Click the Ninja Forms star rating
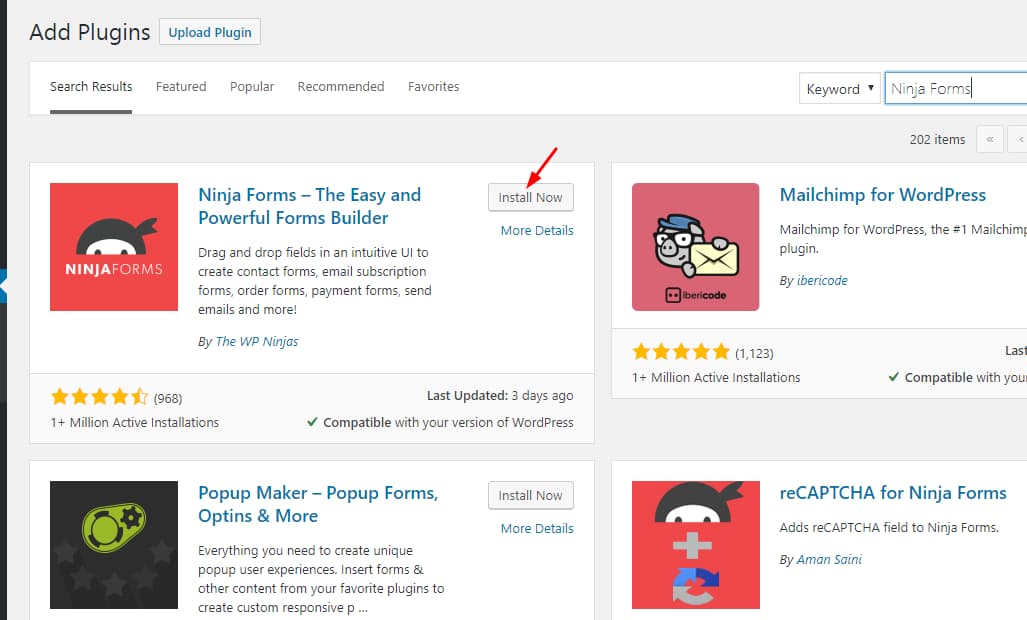This screenshot has height=620, width=1027. click(99, 397)
